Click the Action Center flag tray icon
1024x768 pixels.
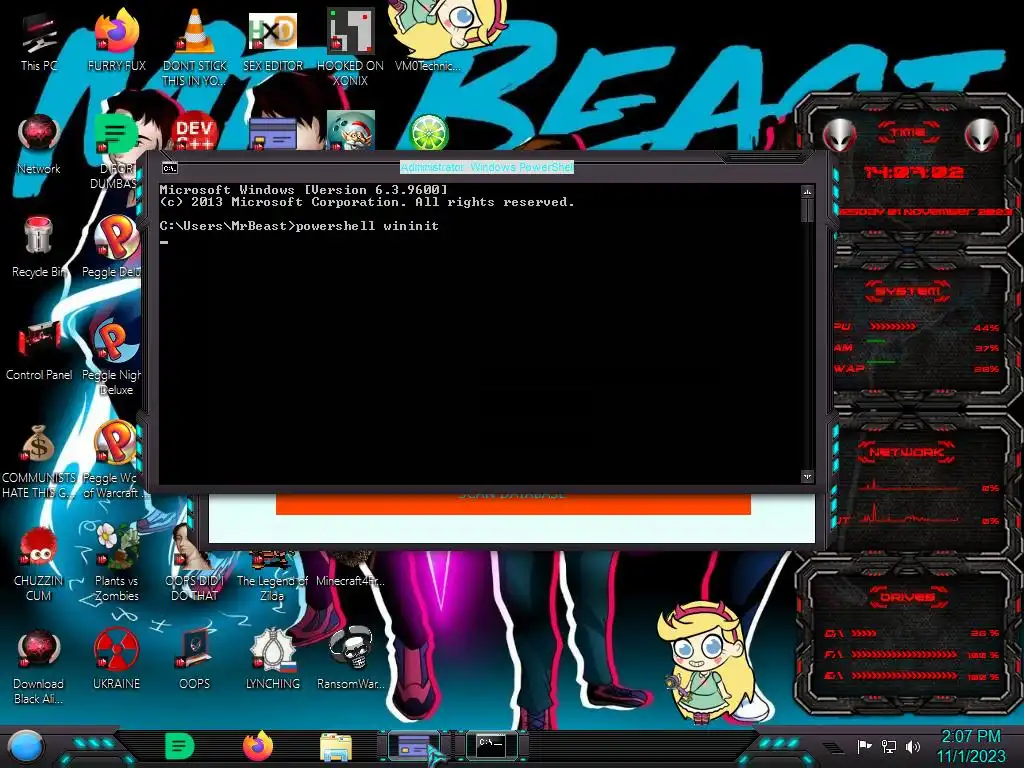tap(865, 746)
